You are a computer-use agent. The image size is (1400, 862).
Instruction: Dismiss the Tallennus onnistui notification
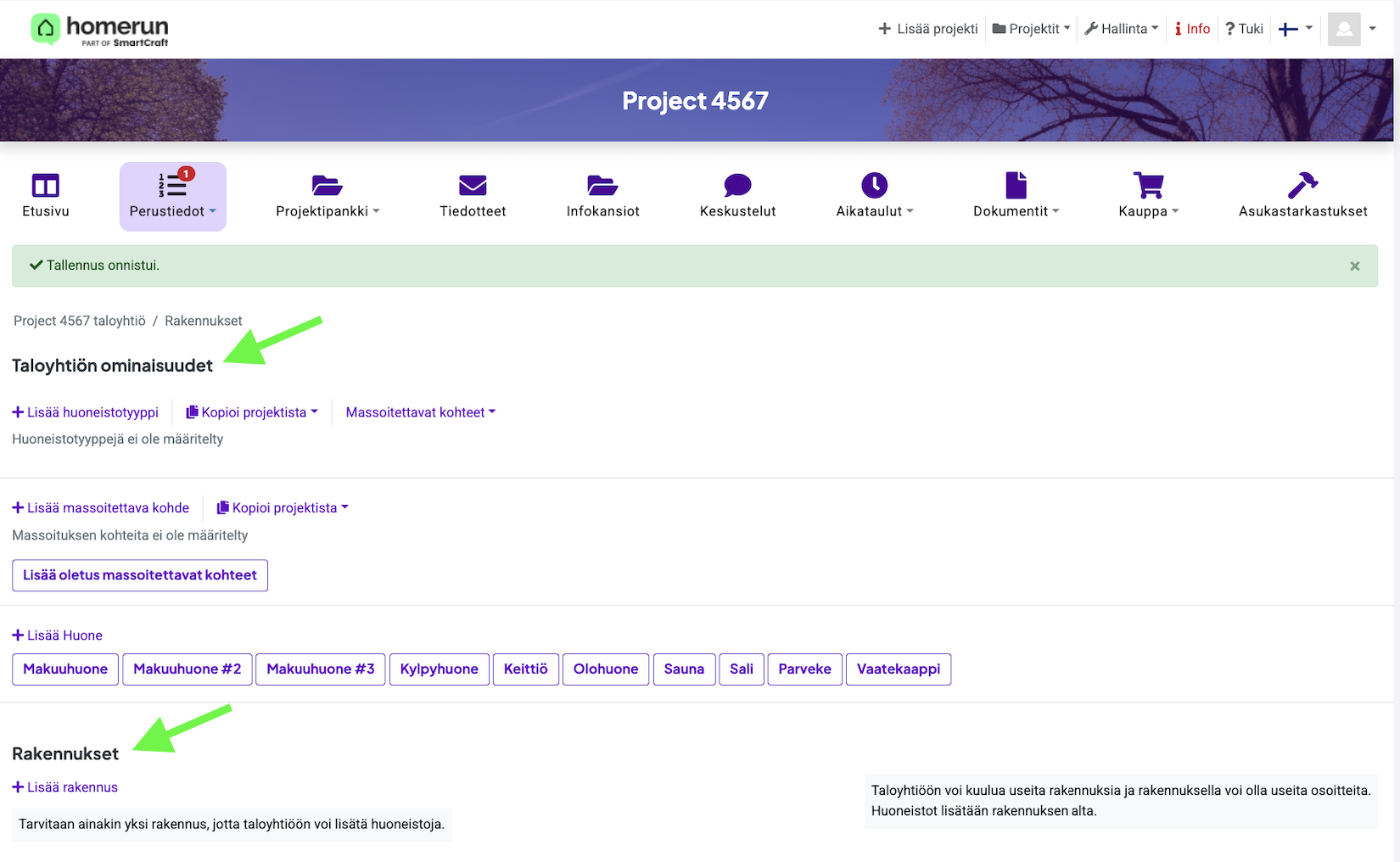[x=1355, y=266]
